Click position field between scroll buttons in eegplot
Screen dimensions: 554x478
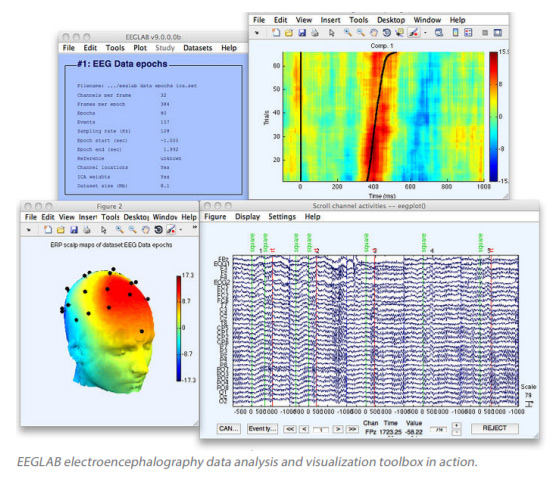(x=321, y=429)
